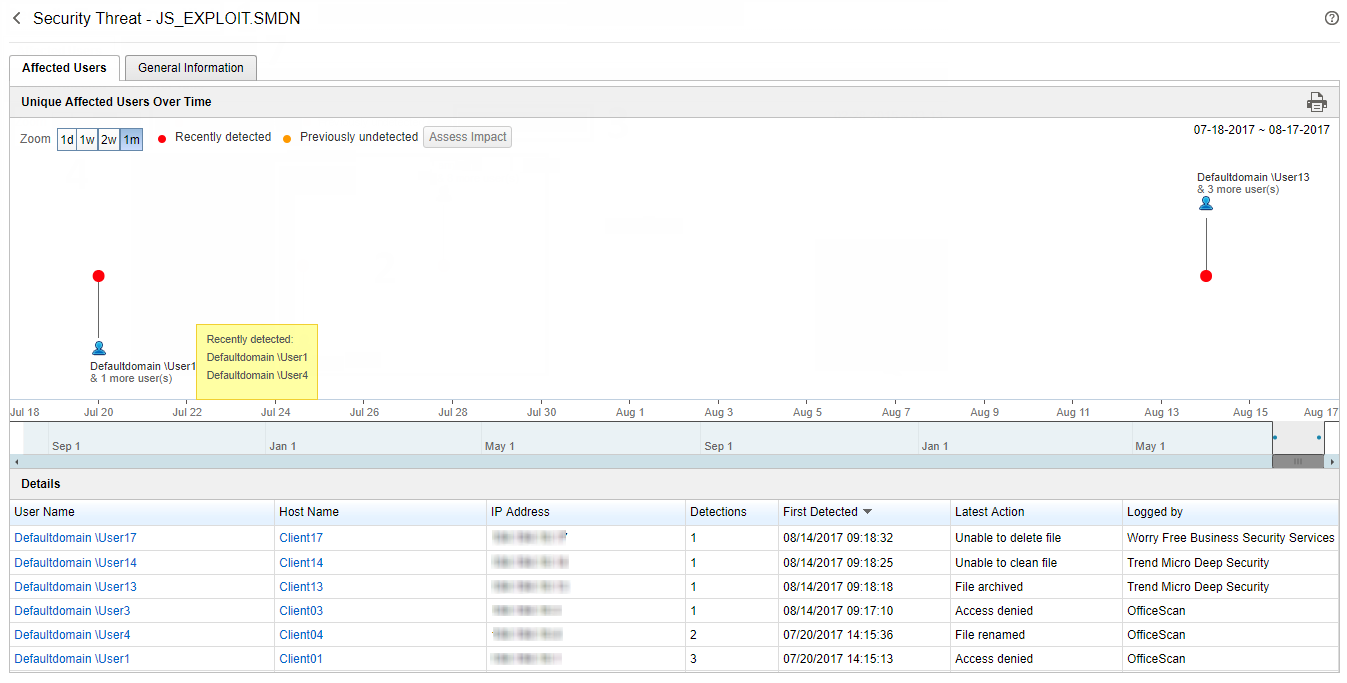Click the printer icon to print chart

[1316, 102]
